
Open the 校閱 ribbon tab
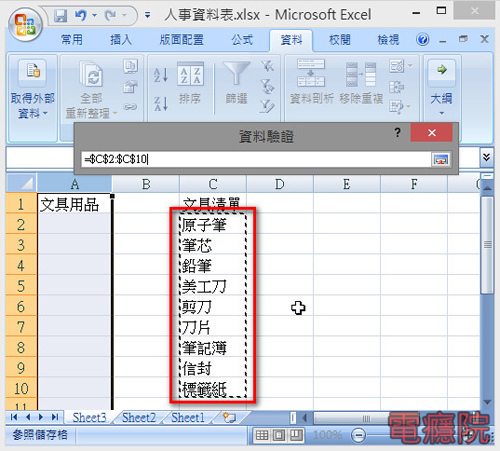(339, 40)
